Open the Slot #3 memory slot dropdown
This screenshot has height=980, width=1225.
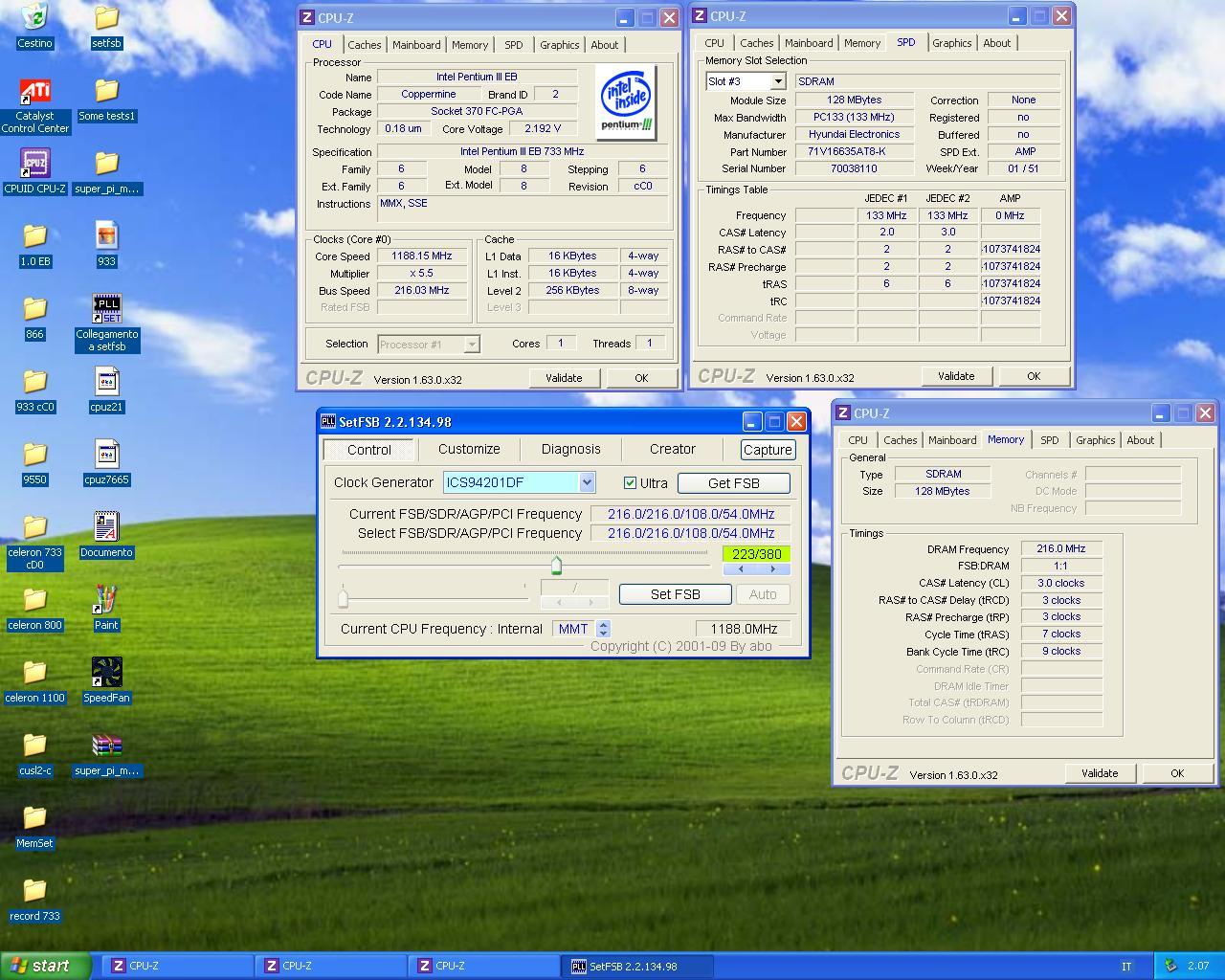(778, 81)
